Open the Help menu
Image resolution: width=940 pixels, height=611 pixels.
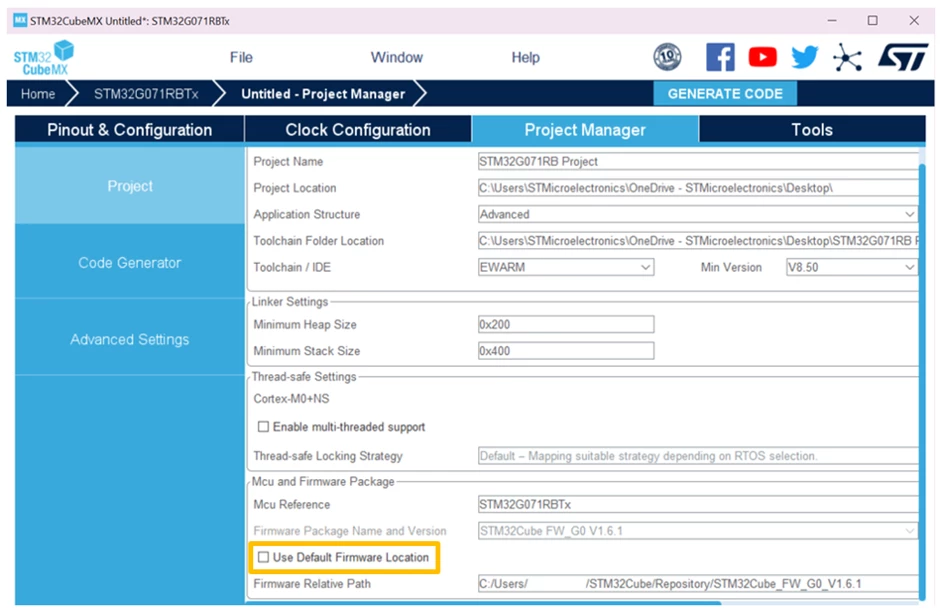point(525,58)
